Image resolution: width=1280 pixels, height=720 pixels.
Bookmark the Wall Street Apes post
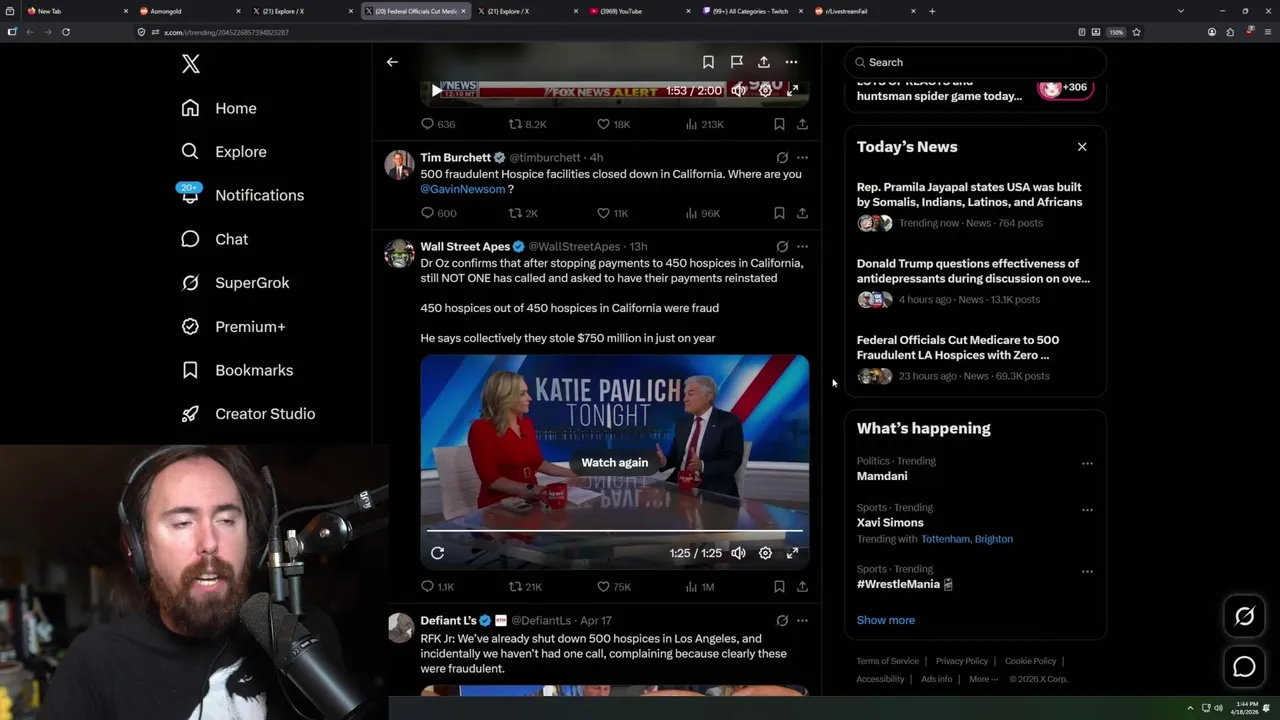pyautogui.click(x=779, y=587)
